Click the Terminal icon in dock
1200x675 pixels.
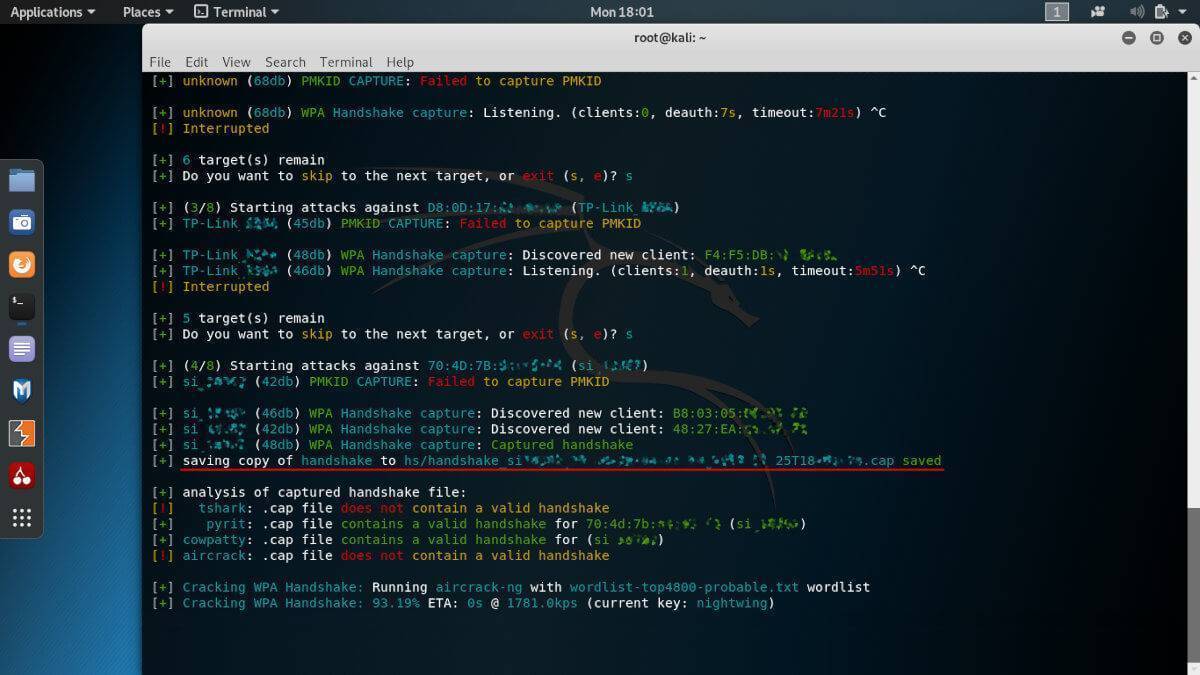click(22, 306)
